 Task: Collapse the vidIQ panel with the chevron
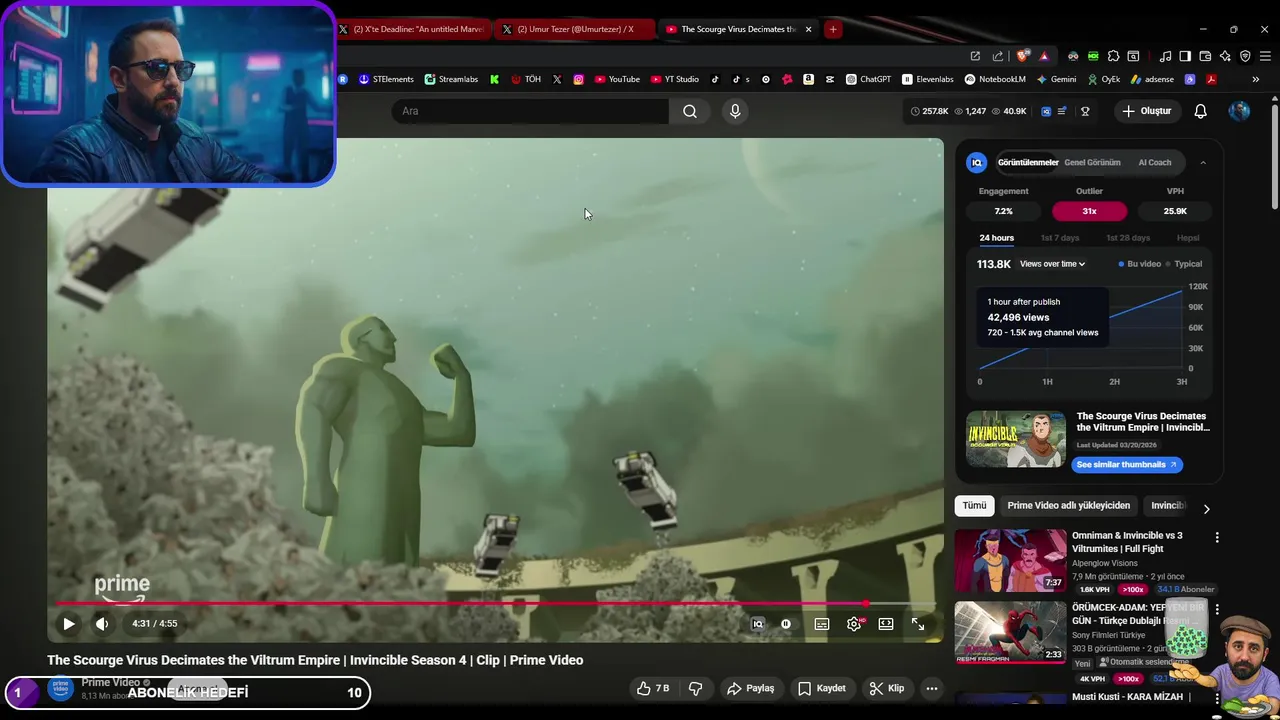click(x=1203, y=162)
